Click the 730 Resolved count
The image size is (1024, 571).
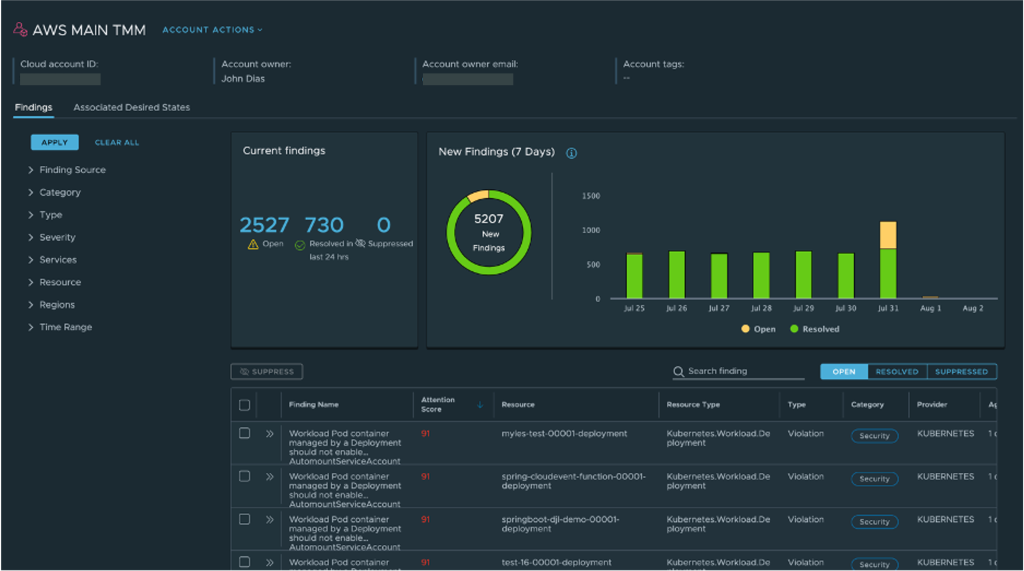[x=324, y=225]
